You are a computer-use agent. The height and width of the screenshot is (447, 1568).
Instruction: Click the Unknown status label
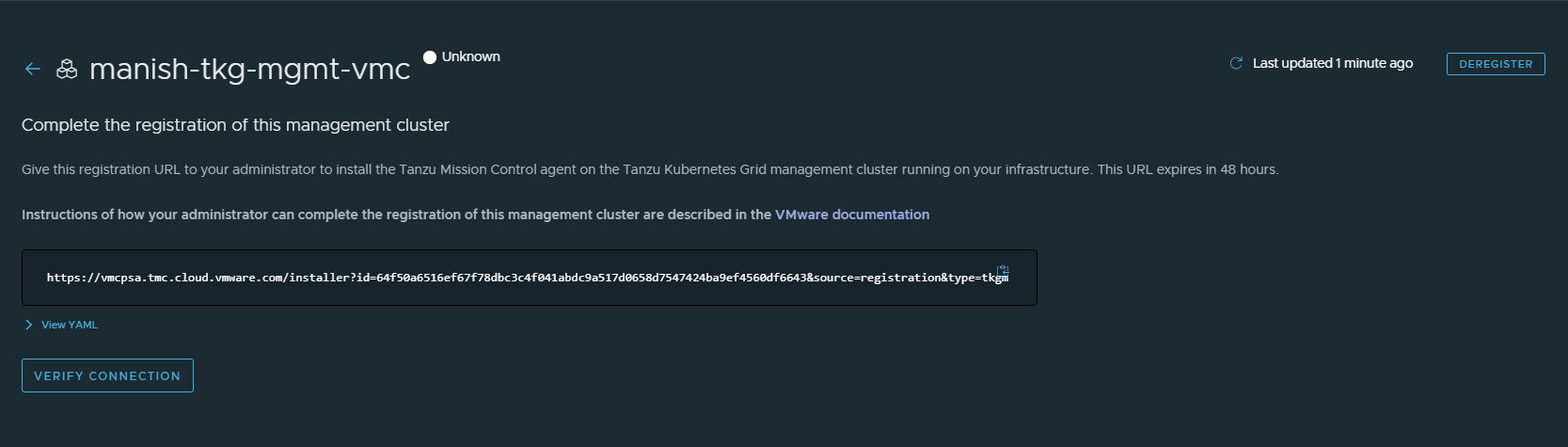point(471,56)
